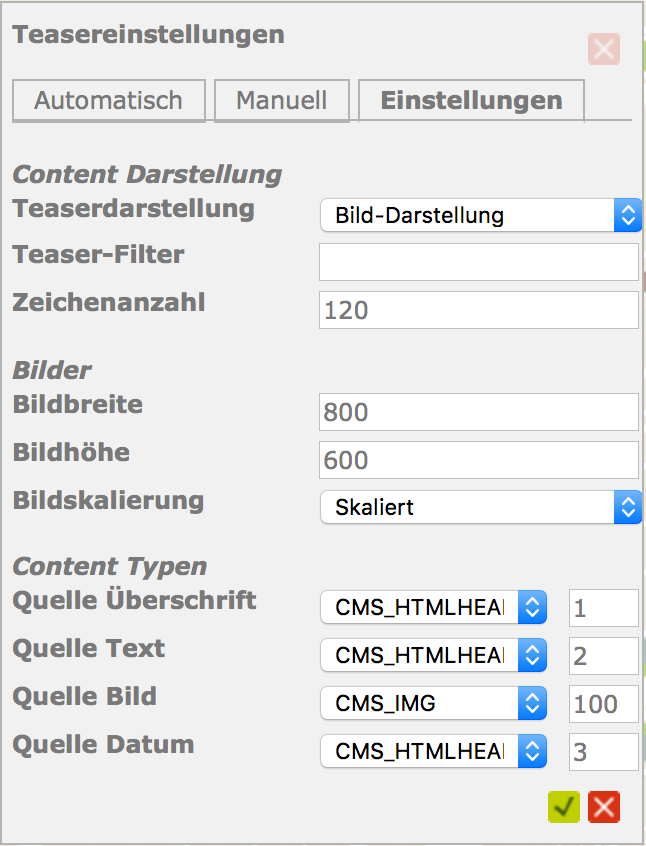Switch to the Automatisch tab
This screenshot has height=846, width=646.
point(108,100)
